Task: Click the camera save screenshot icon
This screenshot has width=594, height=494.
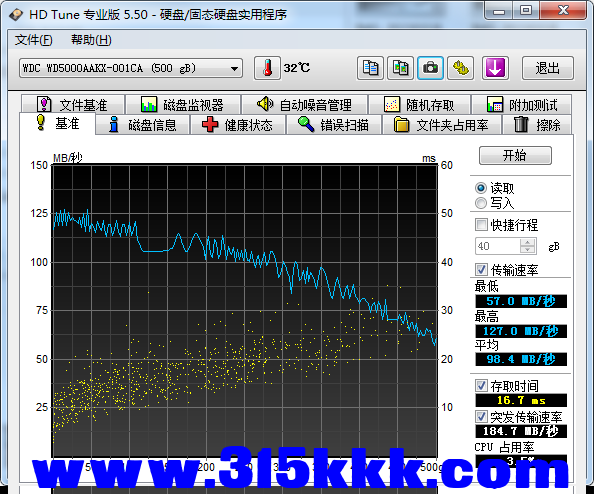Action: tap(430, 68)
